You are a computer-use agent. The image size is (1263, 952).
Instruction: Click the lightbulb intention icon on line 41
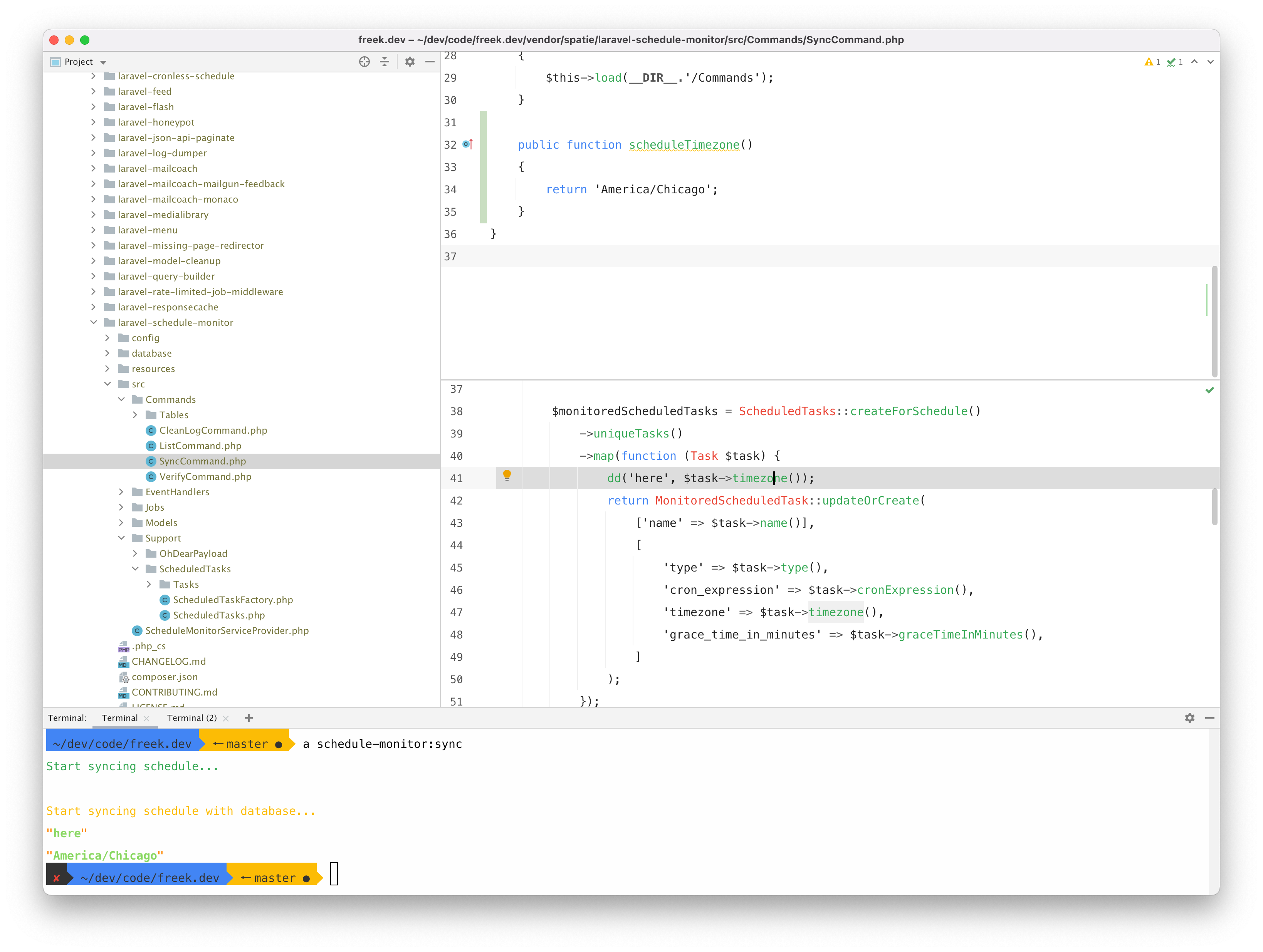pos(507,478)
